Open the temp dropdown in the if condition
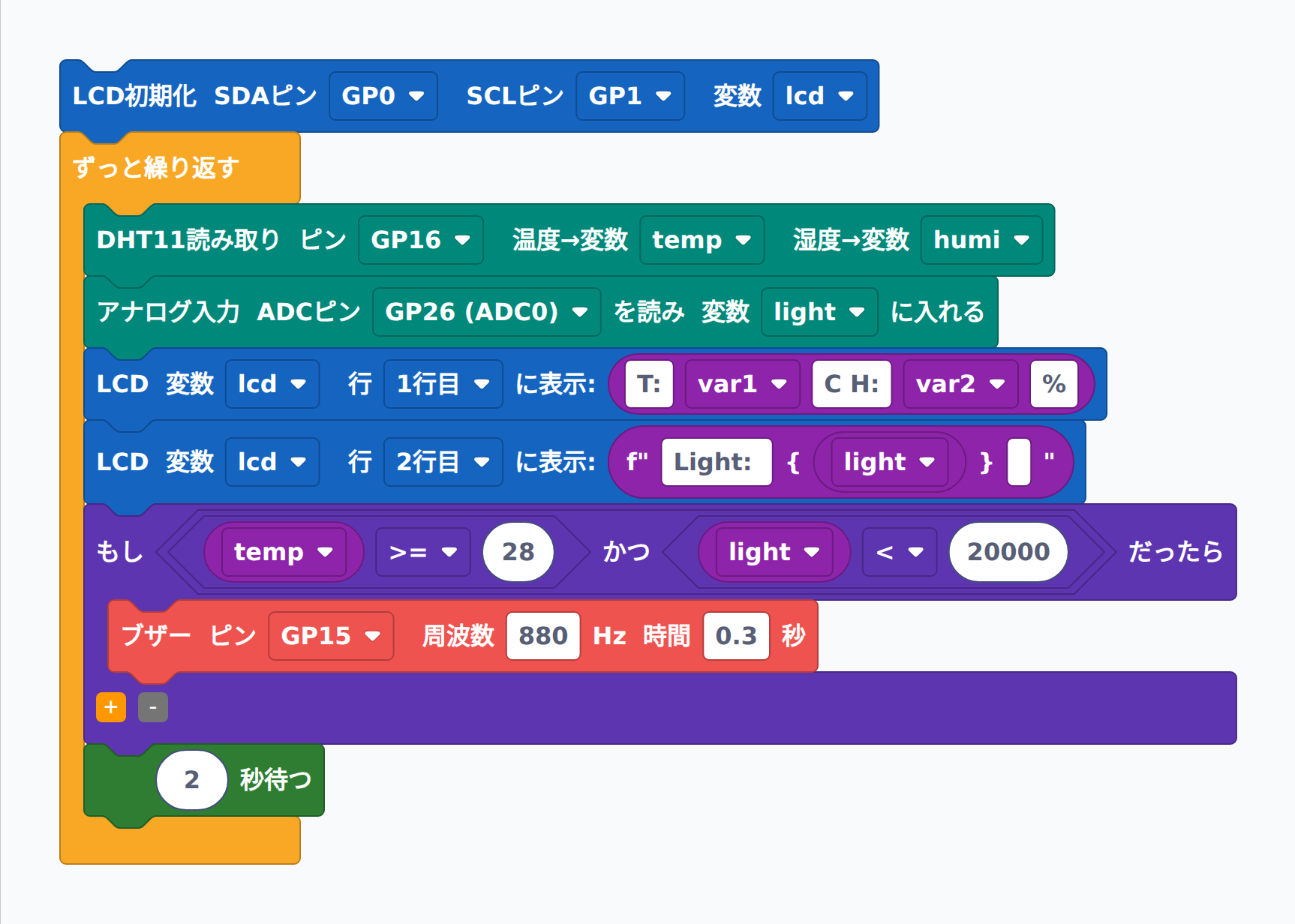Screen dimensions: 1295x924 pos(284,552)
